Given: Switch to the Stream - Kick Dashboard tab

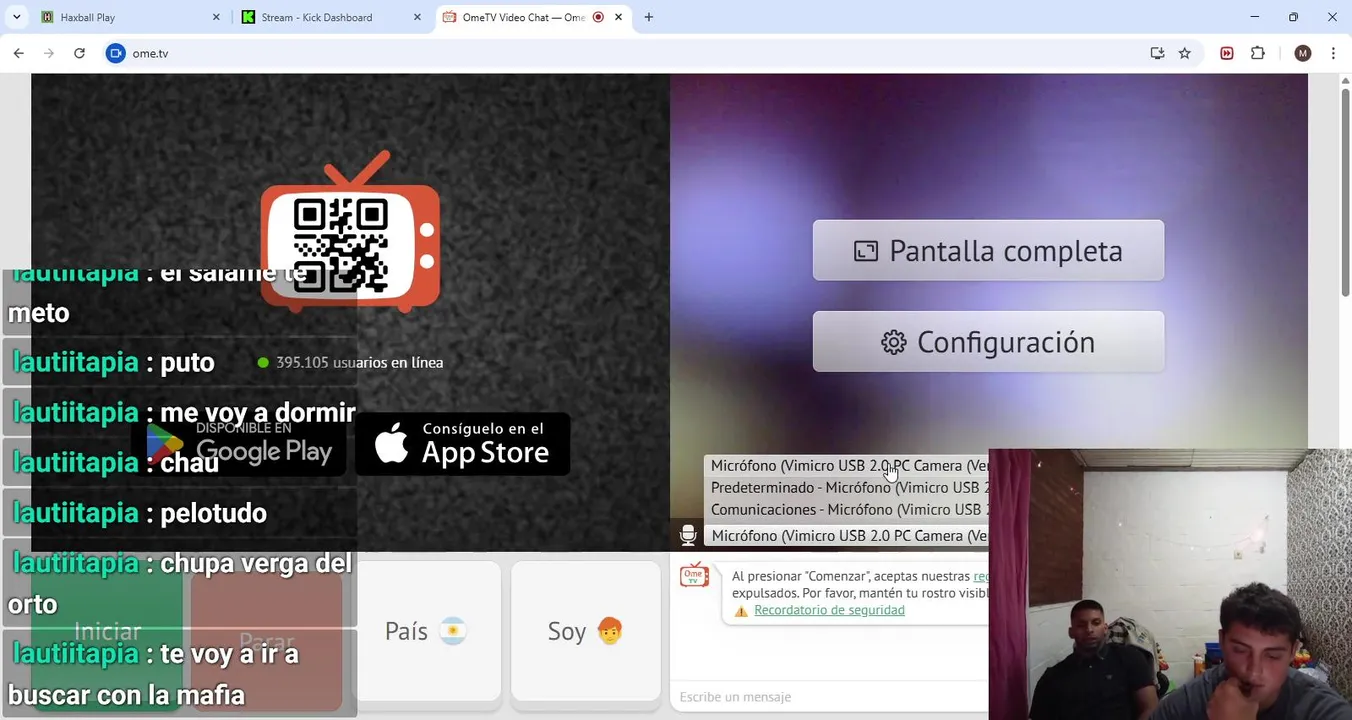Looking at the screenshot, I should coord(330,17).
